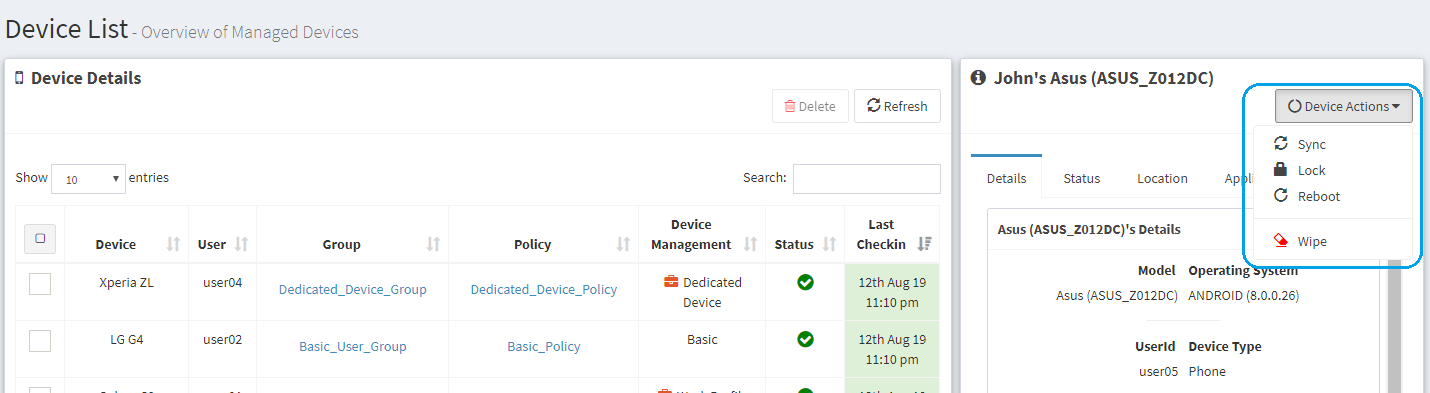Click the info icon beside John's Asus
The width and height of the screenshot is (1430, 393).
pyautogui.click(x=978, y=78)
